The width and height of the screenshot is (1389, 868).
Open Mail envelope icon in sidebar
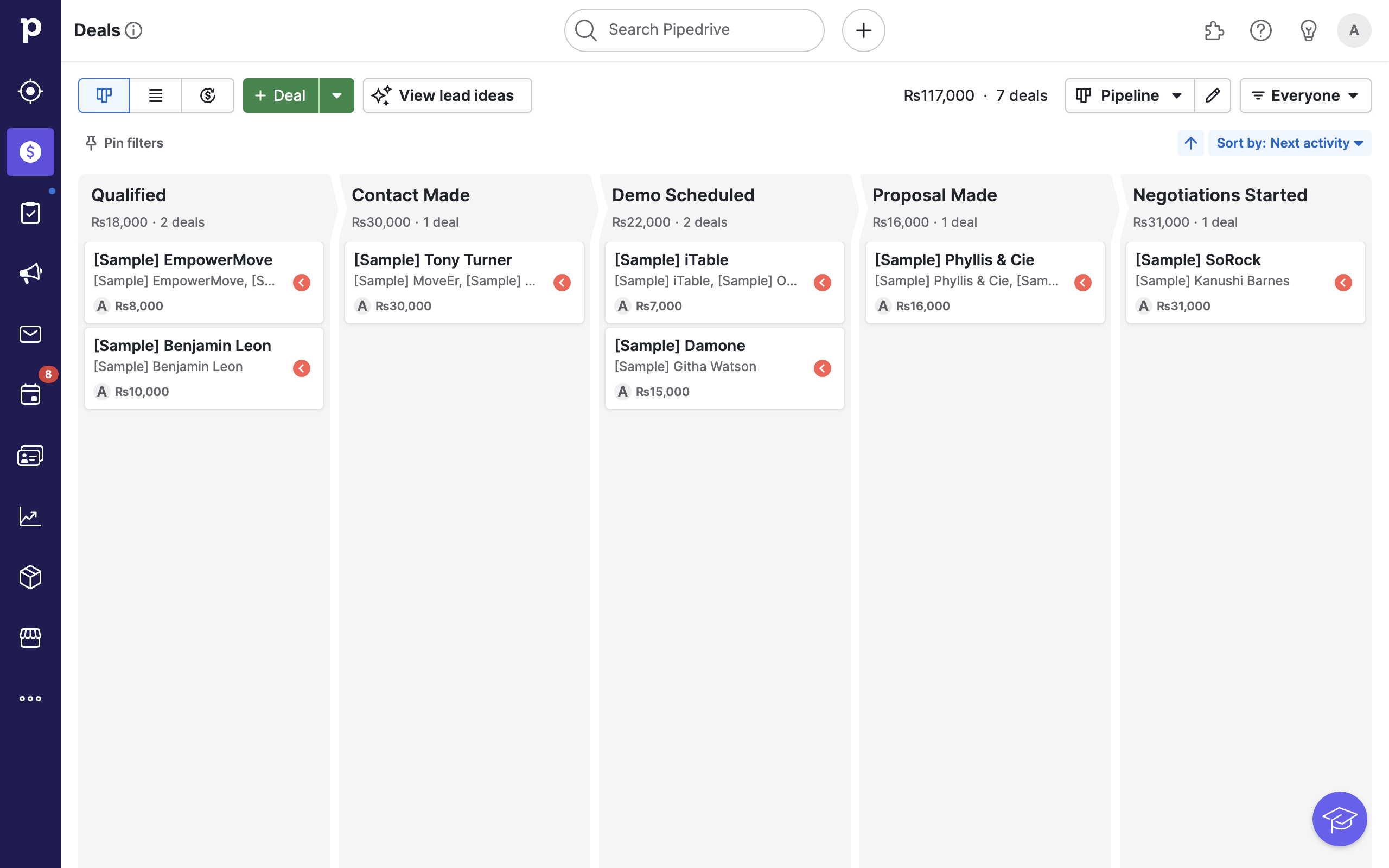30,334
